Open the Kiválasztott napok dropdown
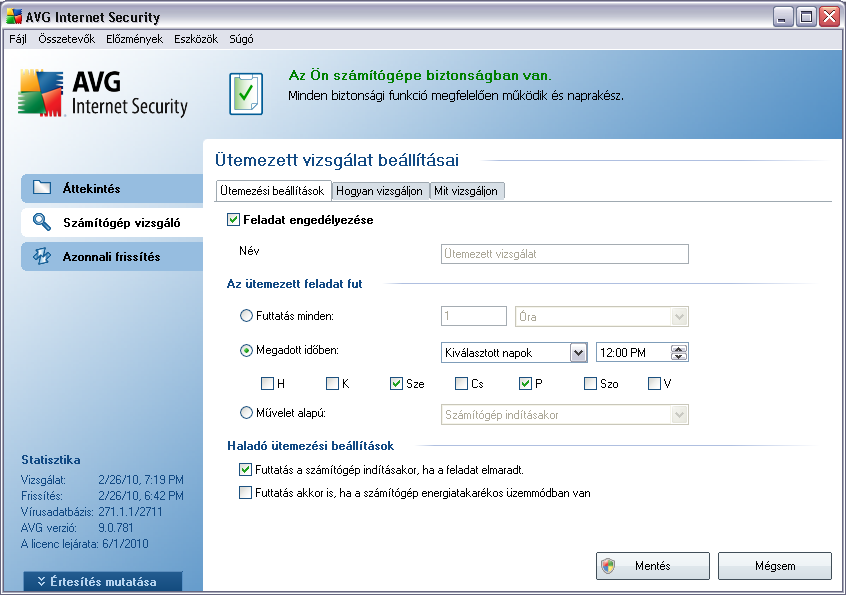846x595 pixels. 514,353
